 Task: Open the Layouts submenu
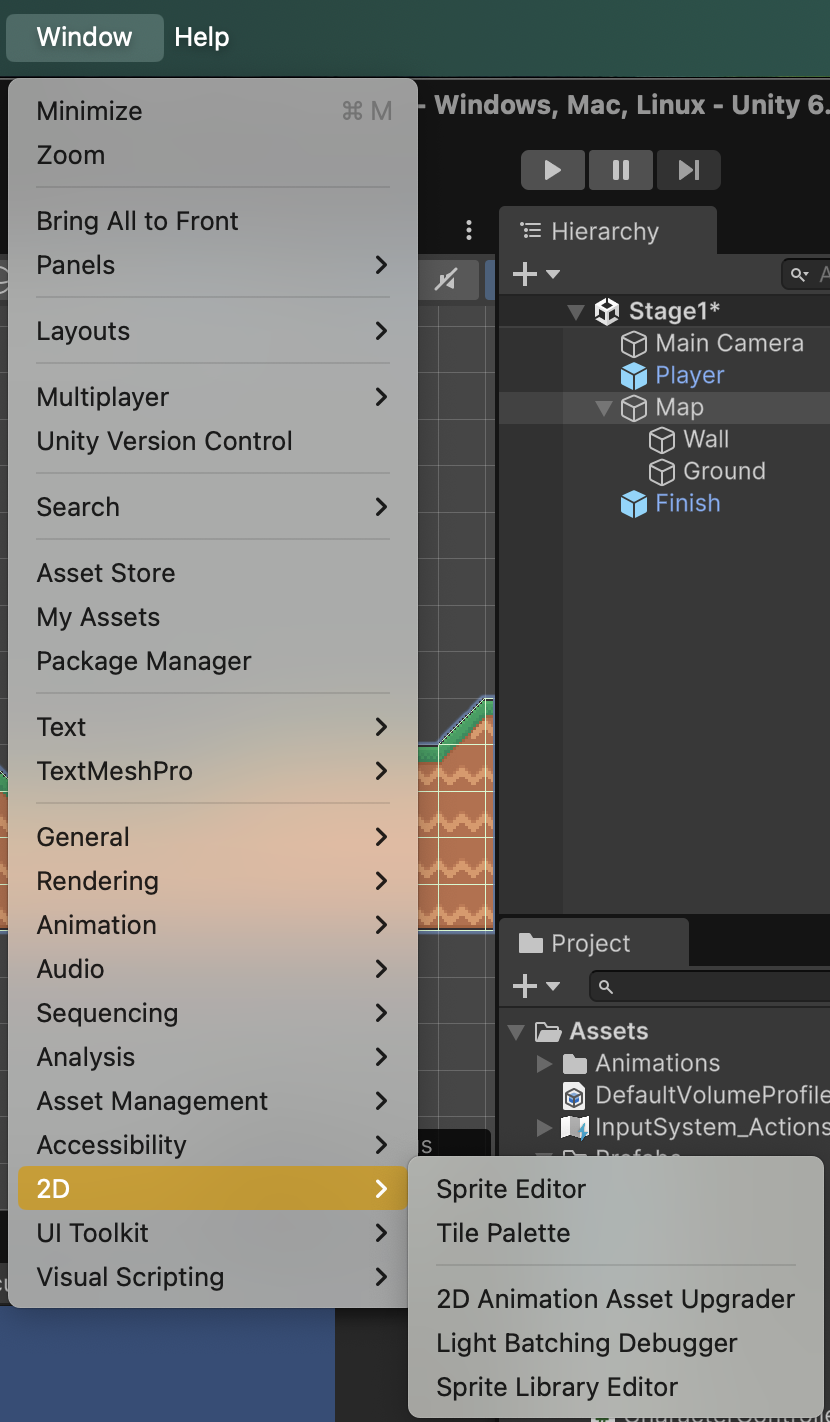213,331
